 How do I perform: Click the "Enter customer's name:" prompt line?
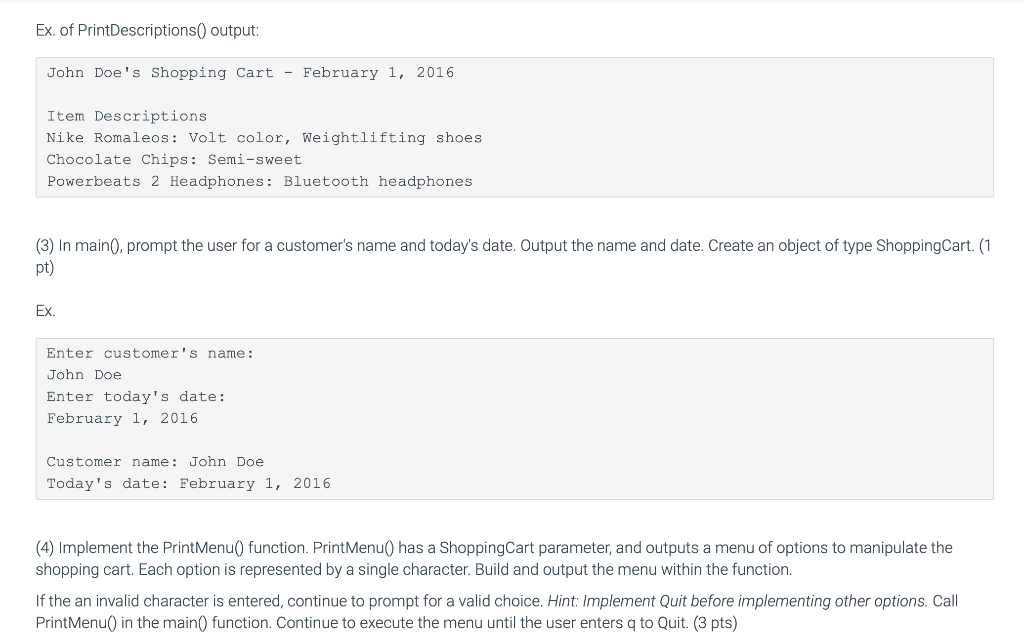click(x=150, y=353)
